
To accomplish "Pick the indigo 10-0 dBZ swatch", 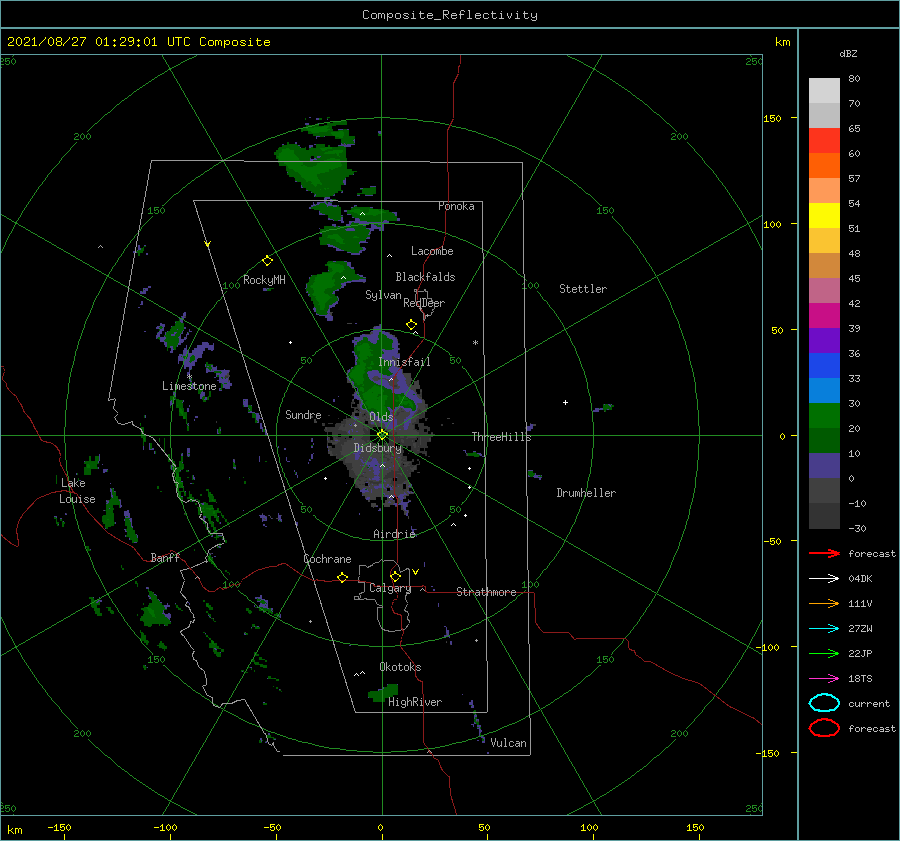I will (x=824, y=466).
